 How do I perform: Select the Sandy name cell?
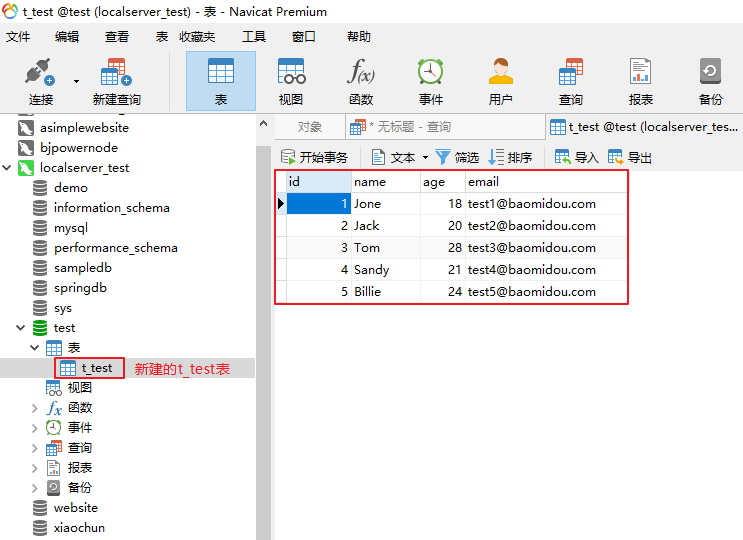pos(386,270)
